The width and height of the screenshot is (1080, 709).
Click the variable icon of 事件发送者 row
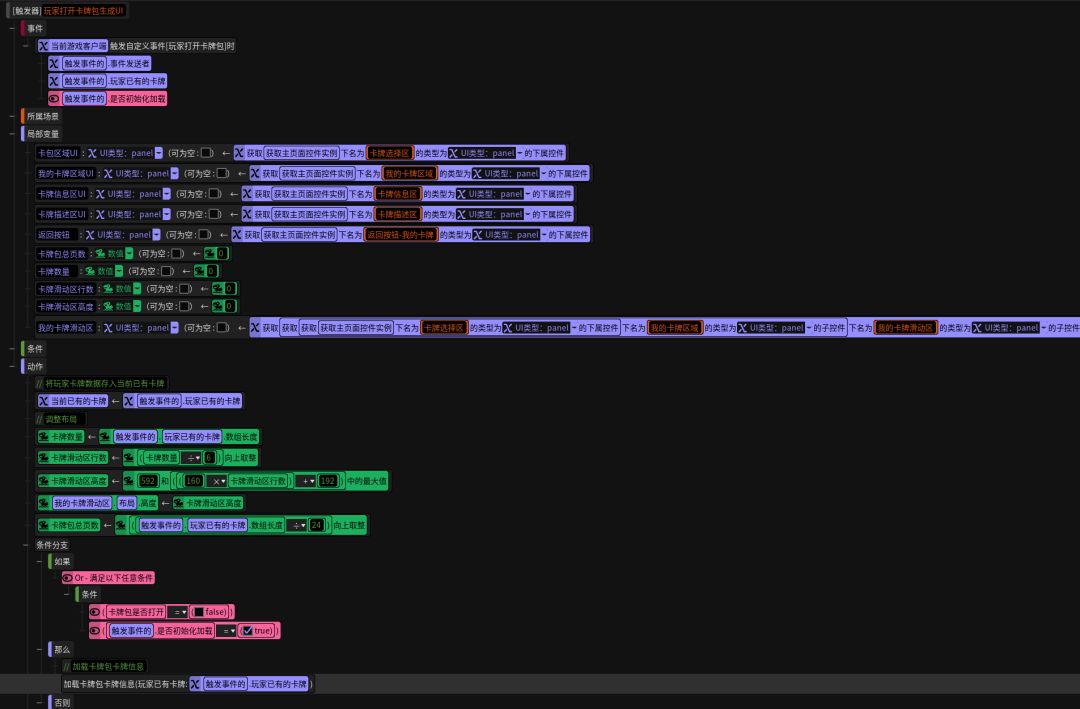54,63
